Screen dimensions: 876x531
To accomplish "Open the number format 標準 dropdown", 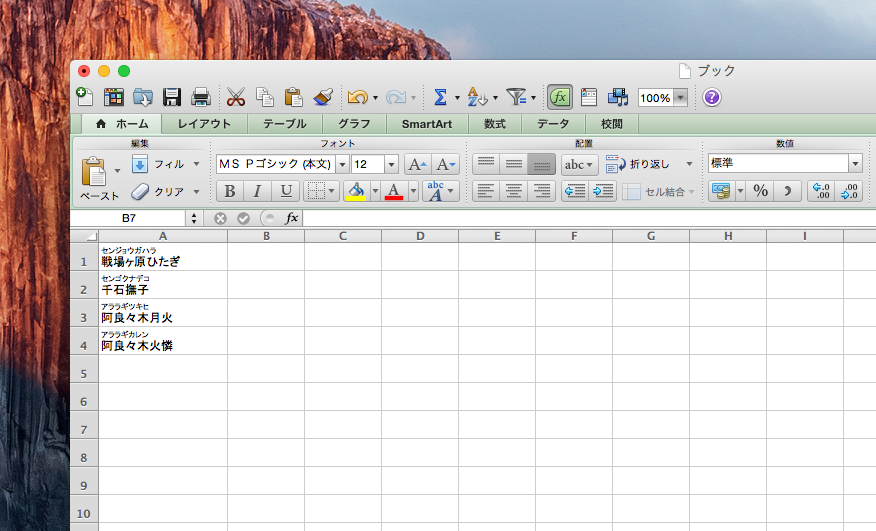I will 855,163.
